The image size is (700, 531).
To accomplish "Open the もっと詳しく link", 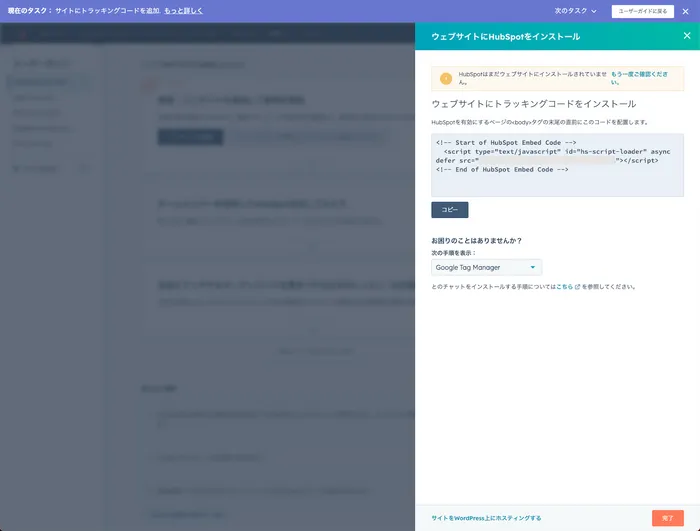I will click(x=183, y=11).
